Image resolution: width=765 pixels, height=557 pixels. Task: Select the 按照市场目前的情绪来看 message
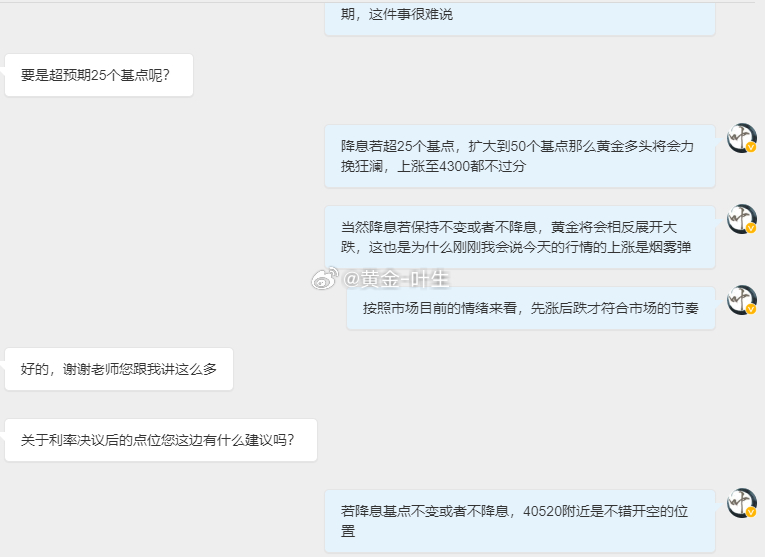click(531, 308)
